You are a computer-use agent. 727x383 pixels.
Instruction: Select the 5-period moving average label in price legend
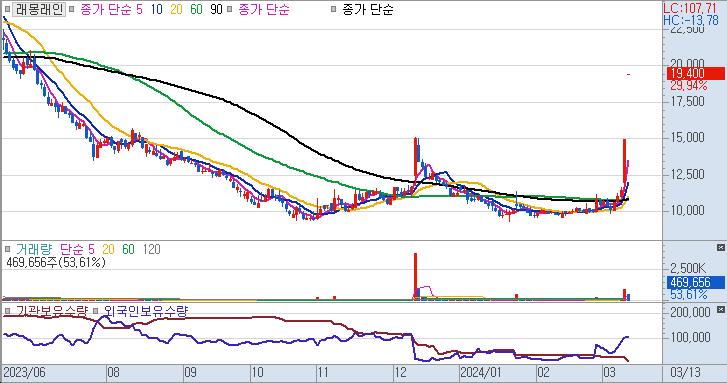[140, 9]
